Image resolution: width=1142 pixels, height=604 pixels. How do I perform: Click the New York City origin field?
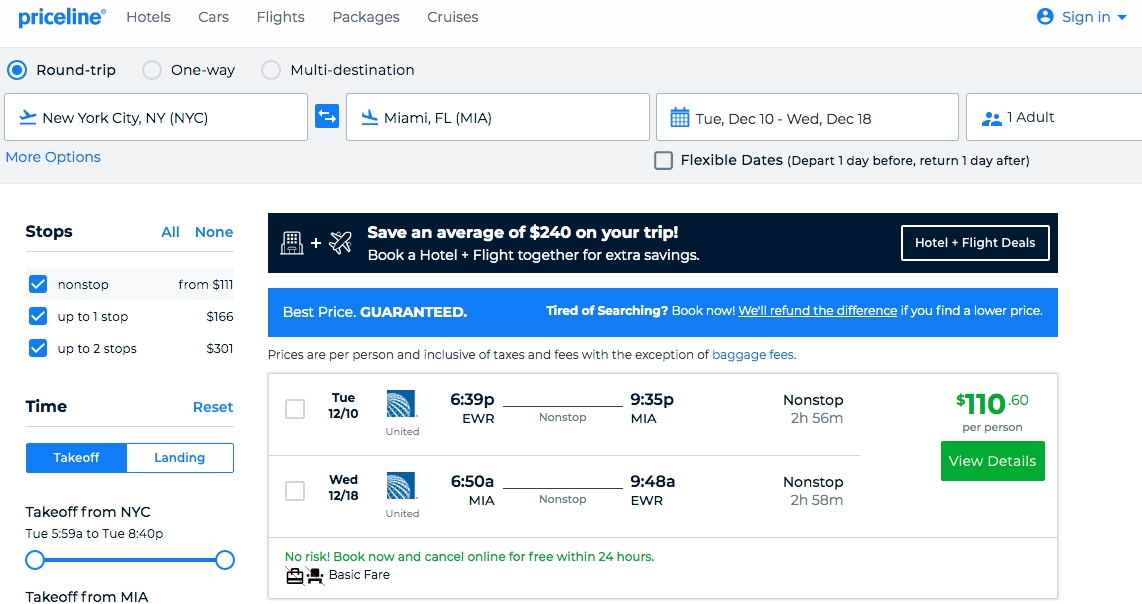pyautogui.click(x=156, y=118)
